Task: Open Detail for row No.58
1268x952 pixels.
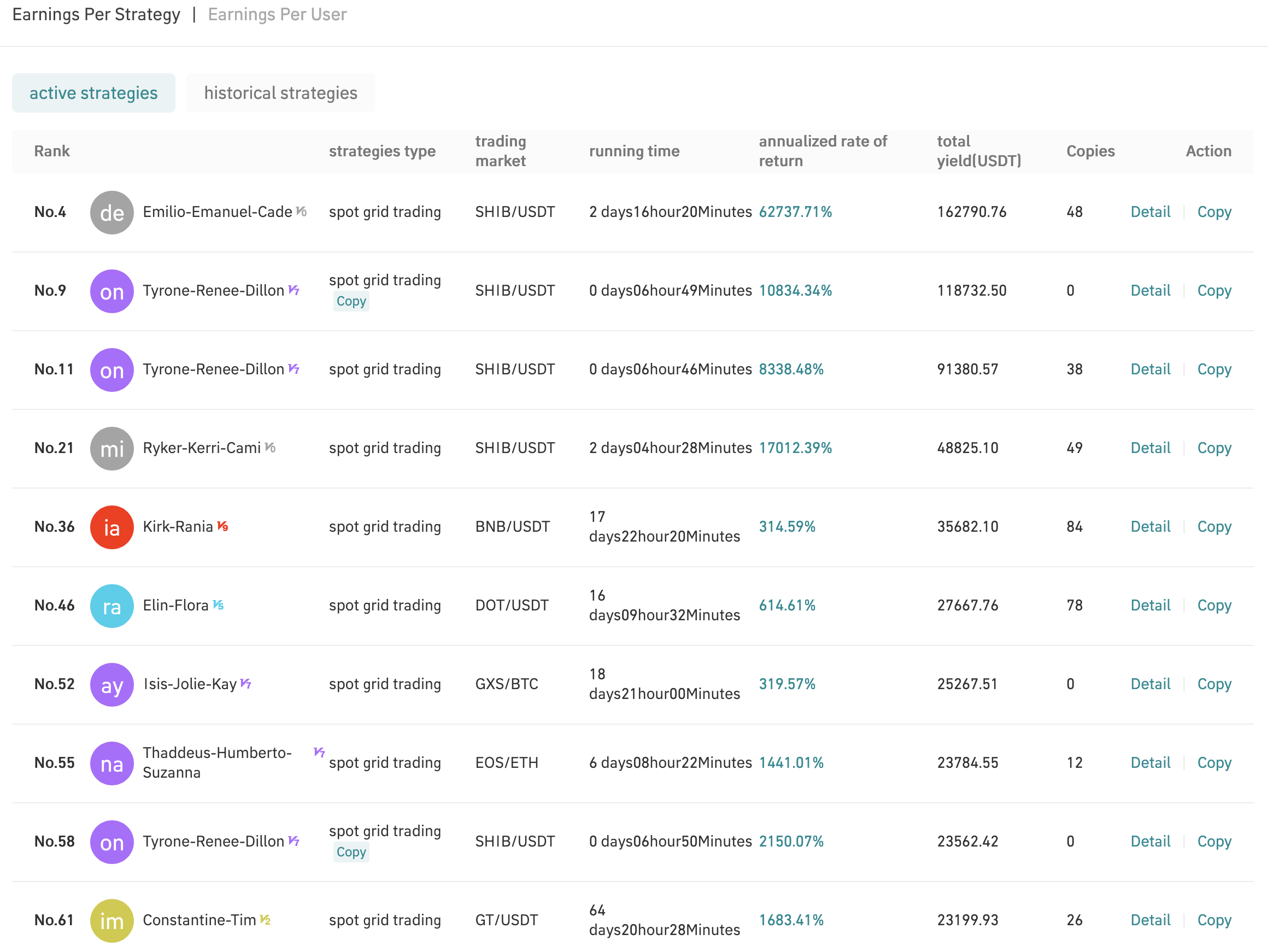Action: click(1150, 842)
